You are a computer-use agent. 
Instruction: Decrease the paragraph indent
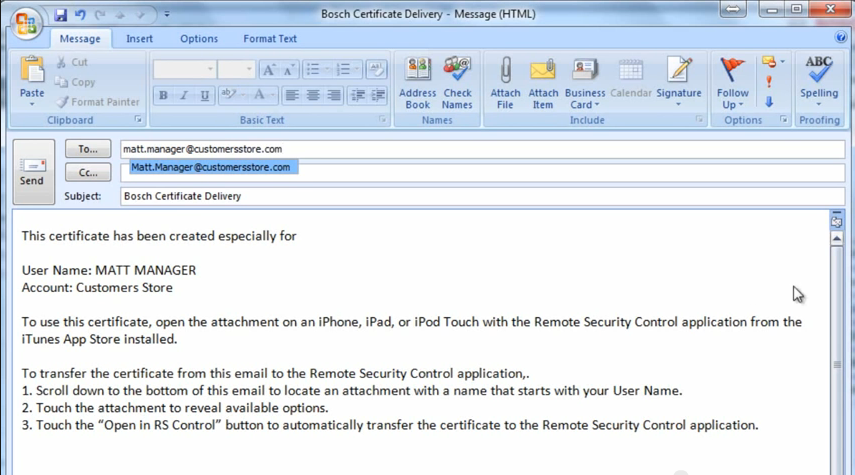[358, 95]
